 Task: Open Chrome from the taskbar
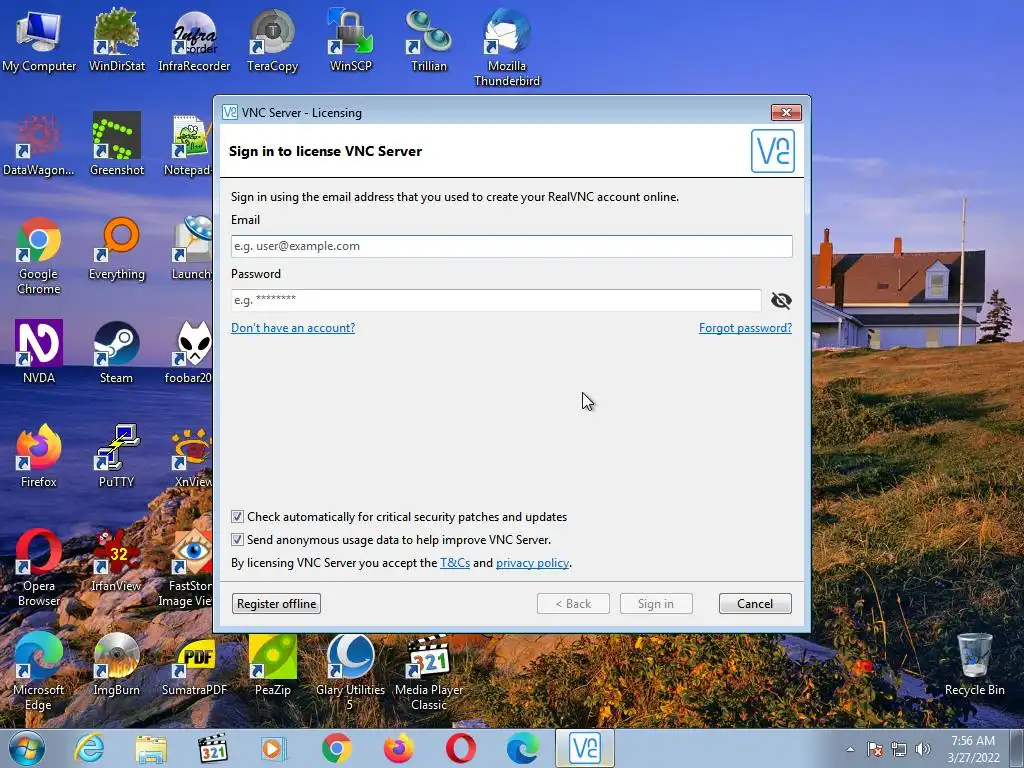pos(337,748)
